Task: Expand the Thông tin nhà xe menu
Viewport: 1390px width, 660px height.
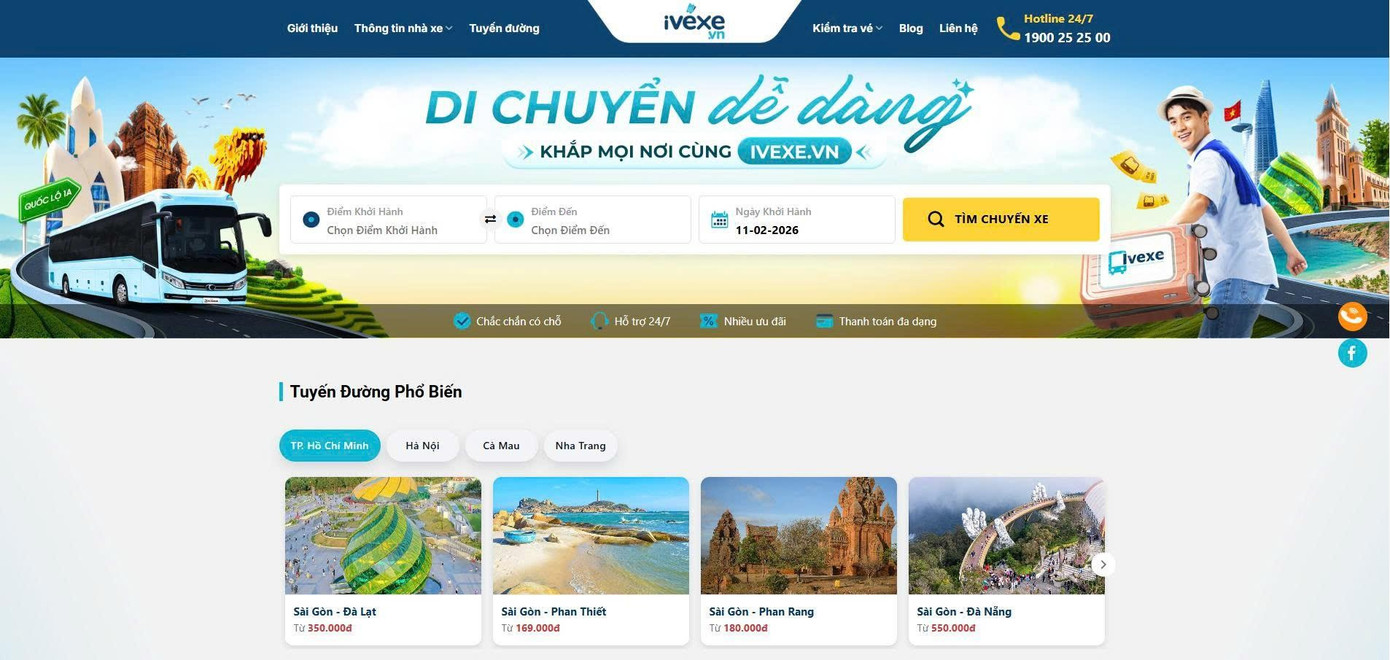Action: click(x=403, y=28)
